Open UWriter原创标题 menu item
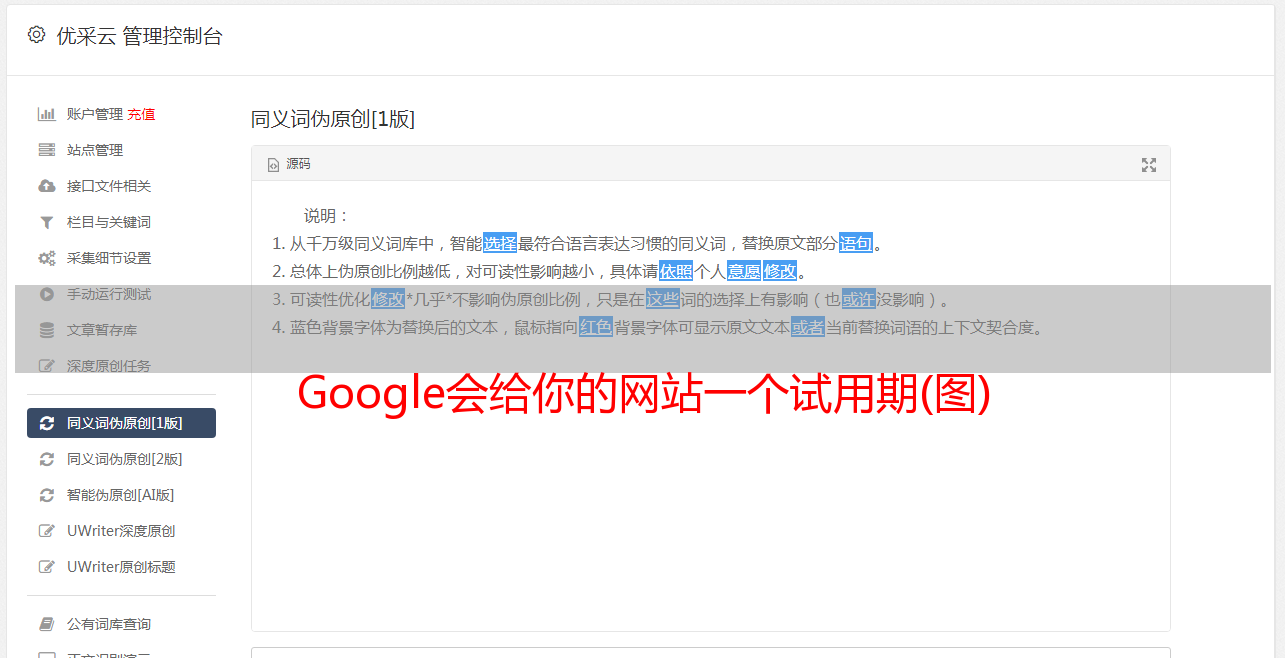1285x658 pixels. click(121, 567)
